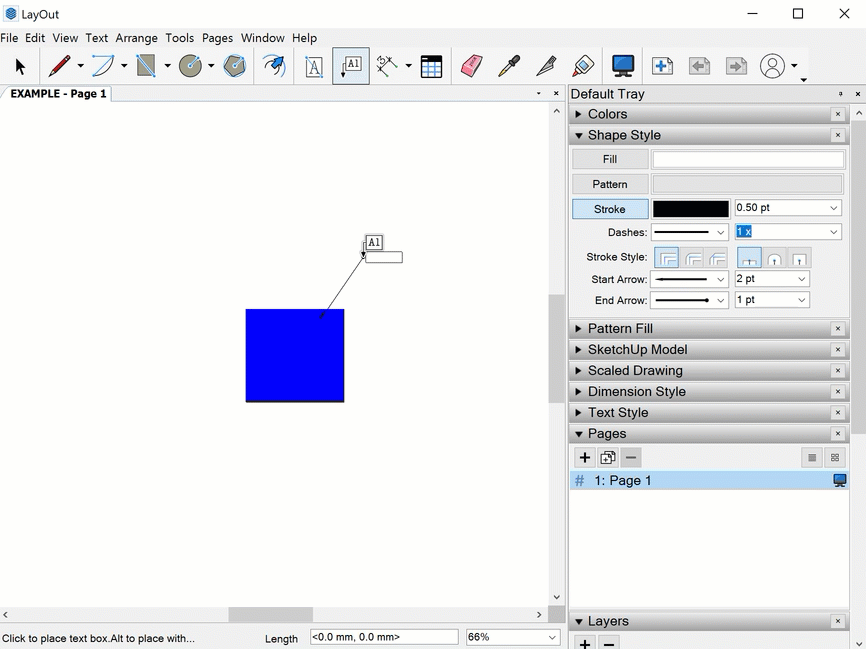866x649 pixels.
Task: Disable the Stroke setting
Action: (x=609, y=208)
